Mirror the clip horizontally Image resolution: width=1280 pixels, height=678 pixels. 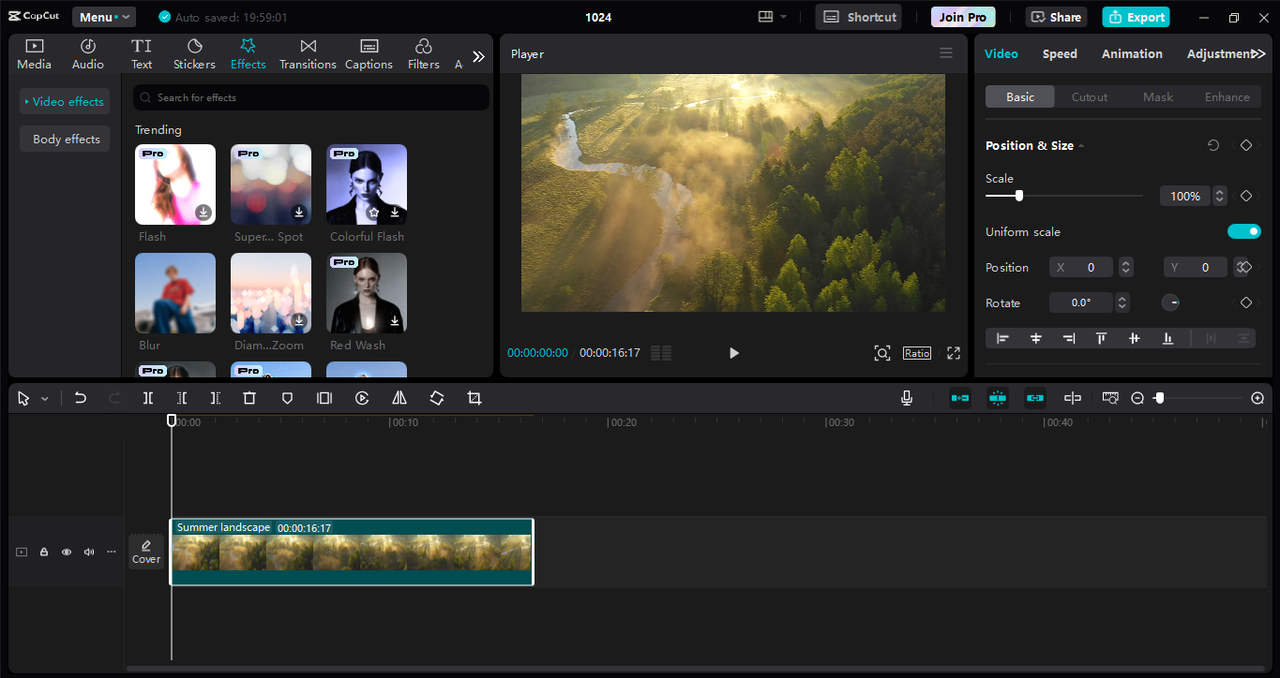coord(399,398)
